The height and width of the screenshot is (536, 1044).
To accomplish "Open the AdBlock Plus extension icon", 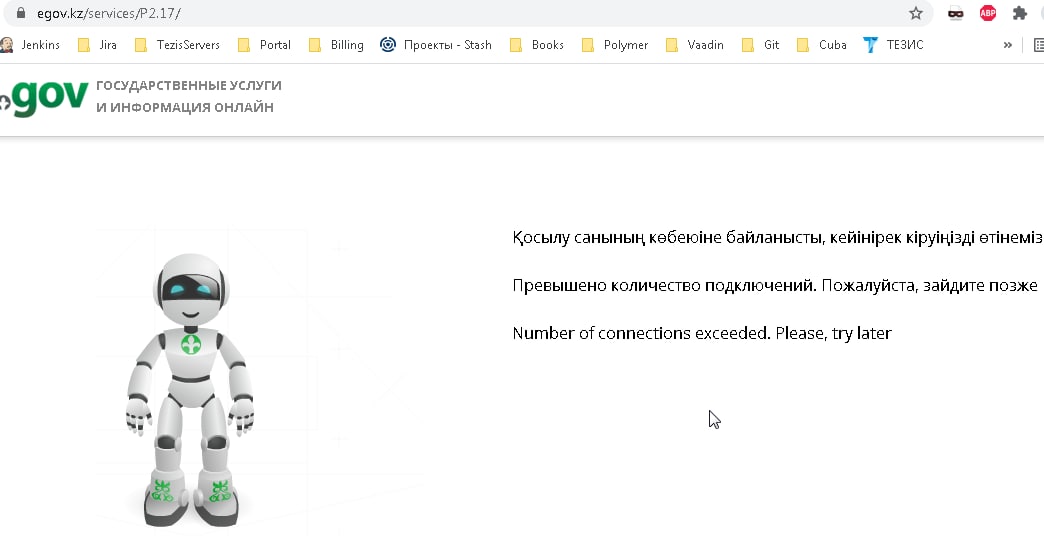I will [x=988, y=13].
